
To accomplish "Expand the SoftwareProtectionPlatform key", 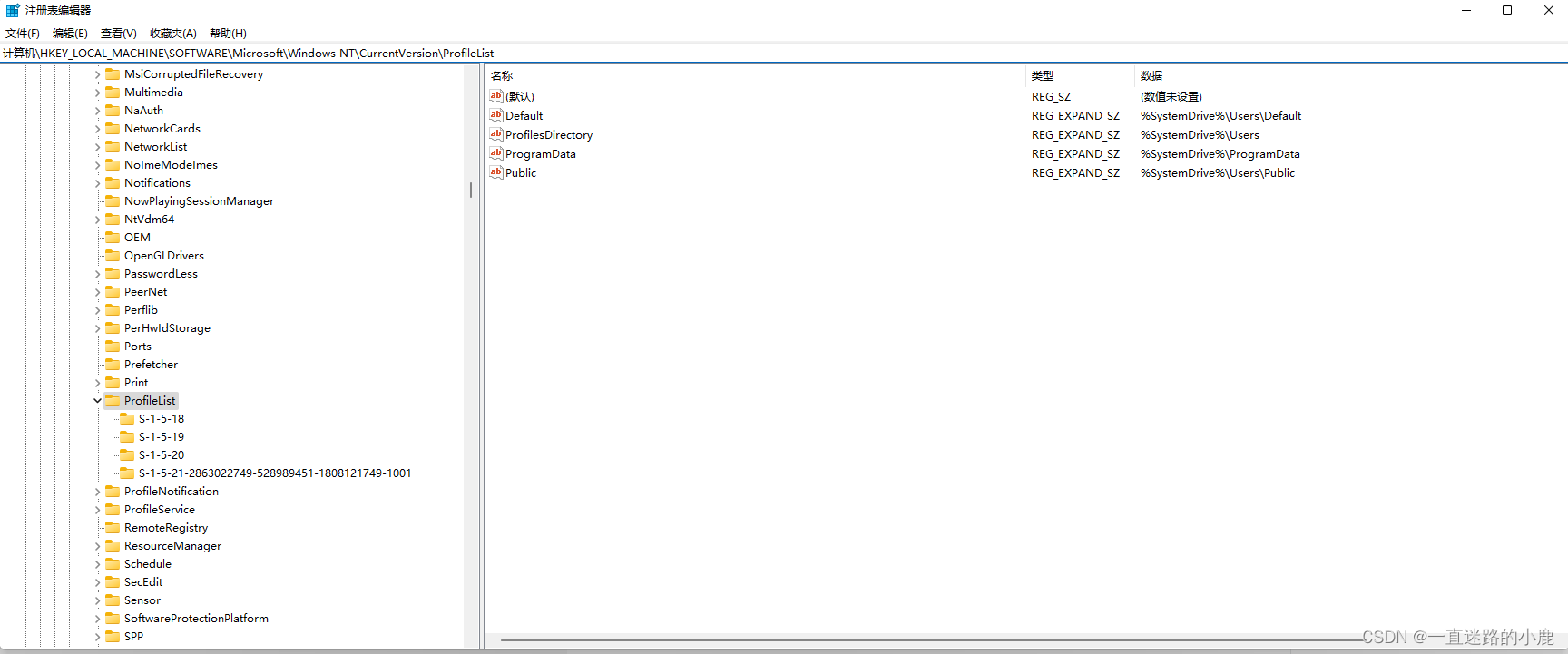I will (x=97, y=619).
